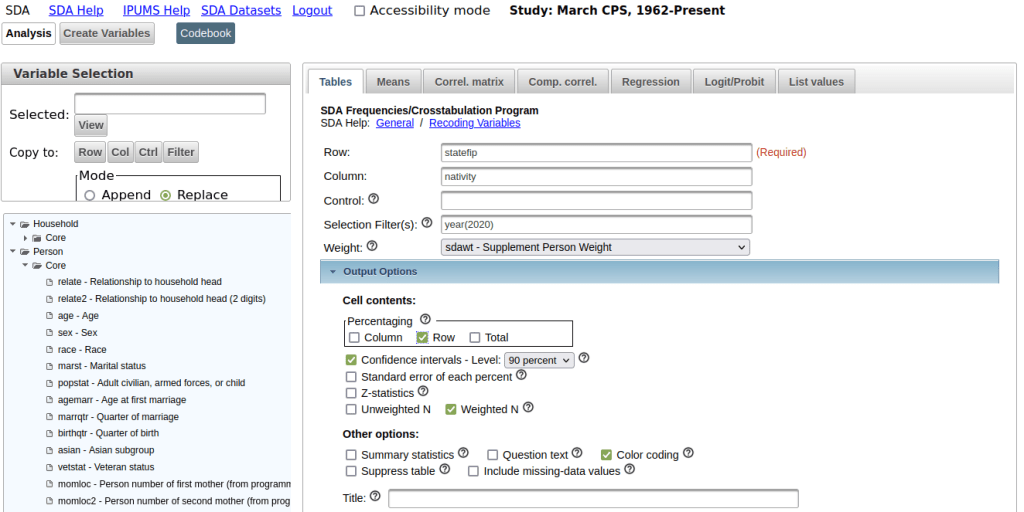This screenshot has height=512, width=1024.
Task: Click help icon beside Selection Filter(s) label
Action: click(427, 223)
